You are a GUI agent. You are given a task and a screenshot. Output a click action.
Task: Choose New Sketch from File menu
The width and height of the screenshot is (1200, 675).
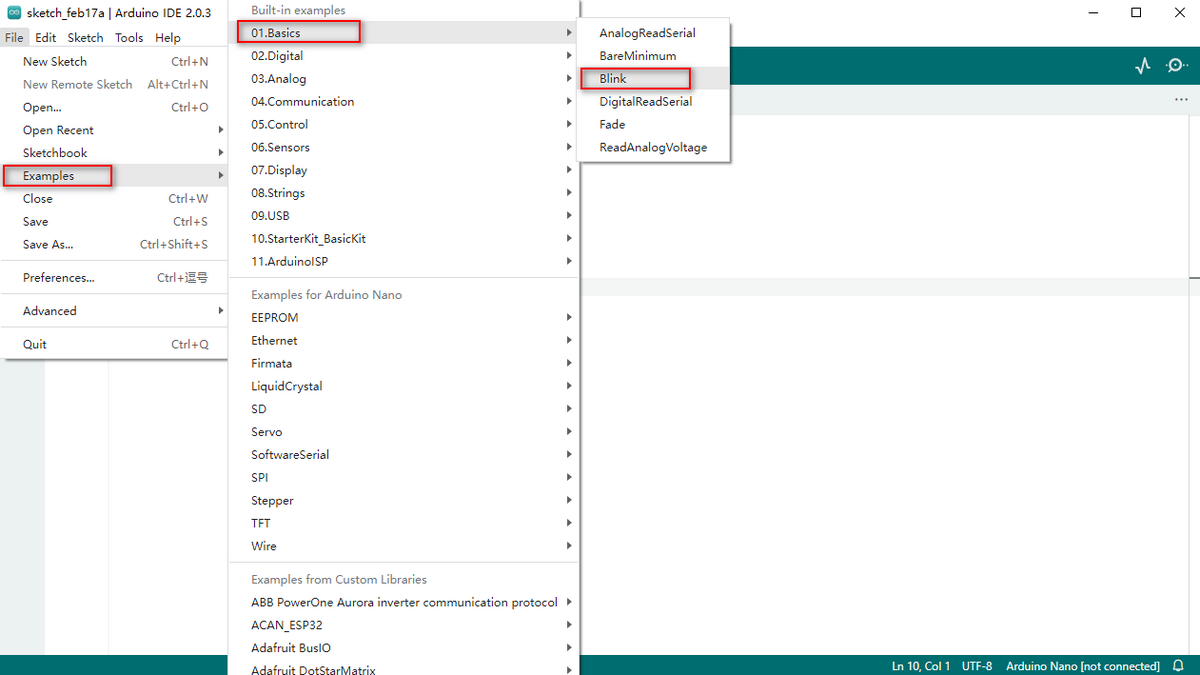point(114,61)
